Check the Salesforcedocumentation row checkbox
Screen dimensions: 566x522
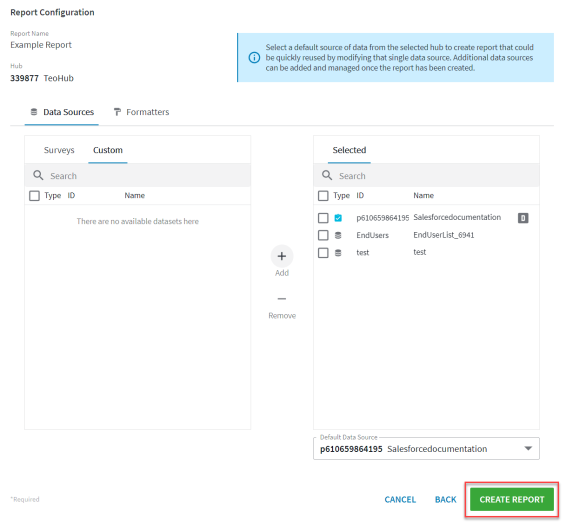click(323, 218)
